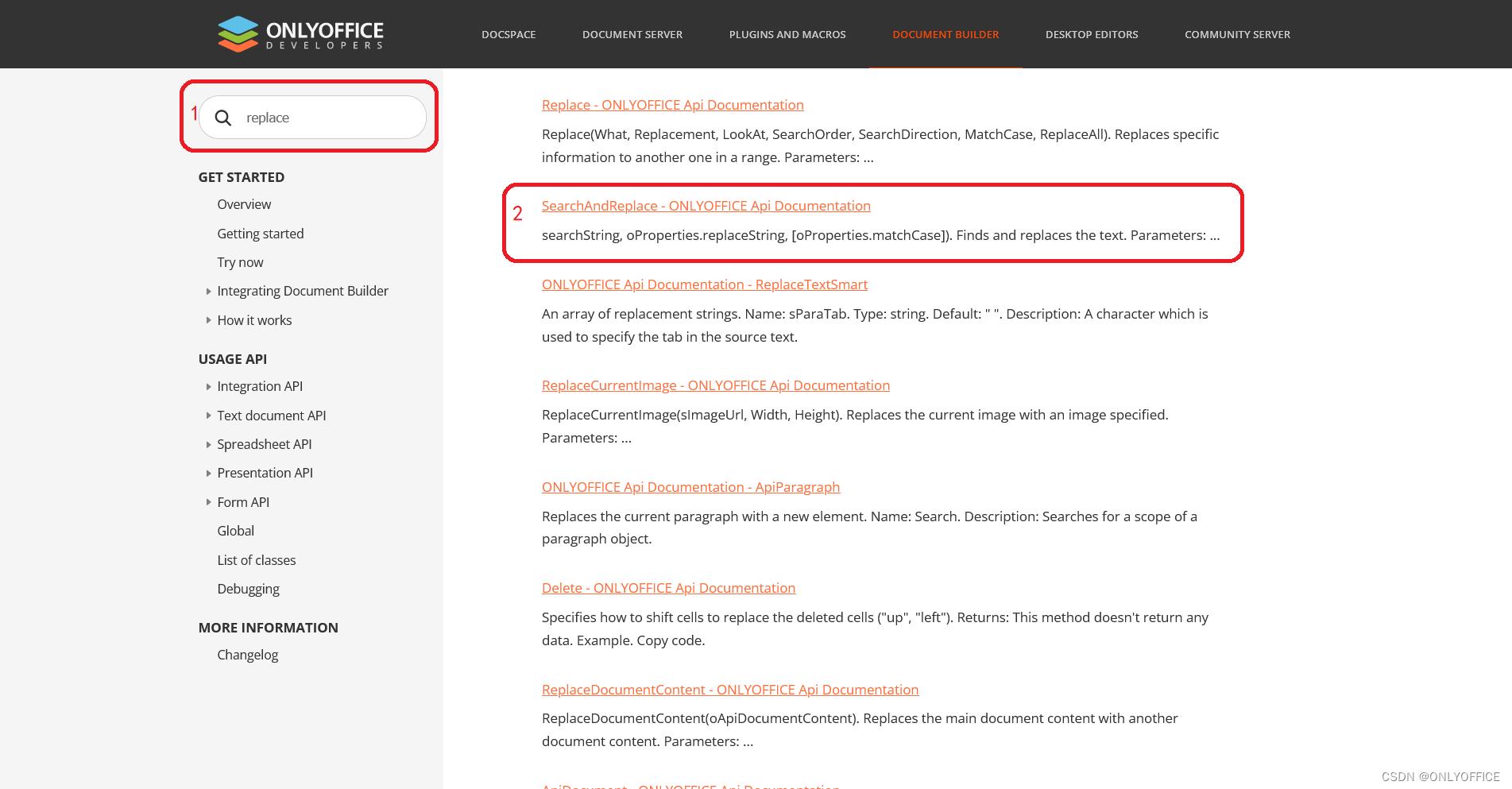Open the Replace - ONLYOFFICE Api Documentation link
Screen dimensions: 1512x789
(x=673, y=105)
